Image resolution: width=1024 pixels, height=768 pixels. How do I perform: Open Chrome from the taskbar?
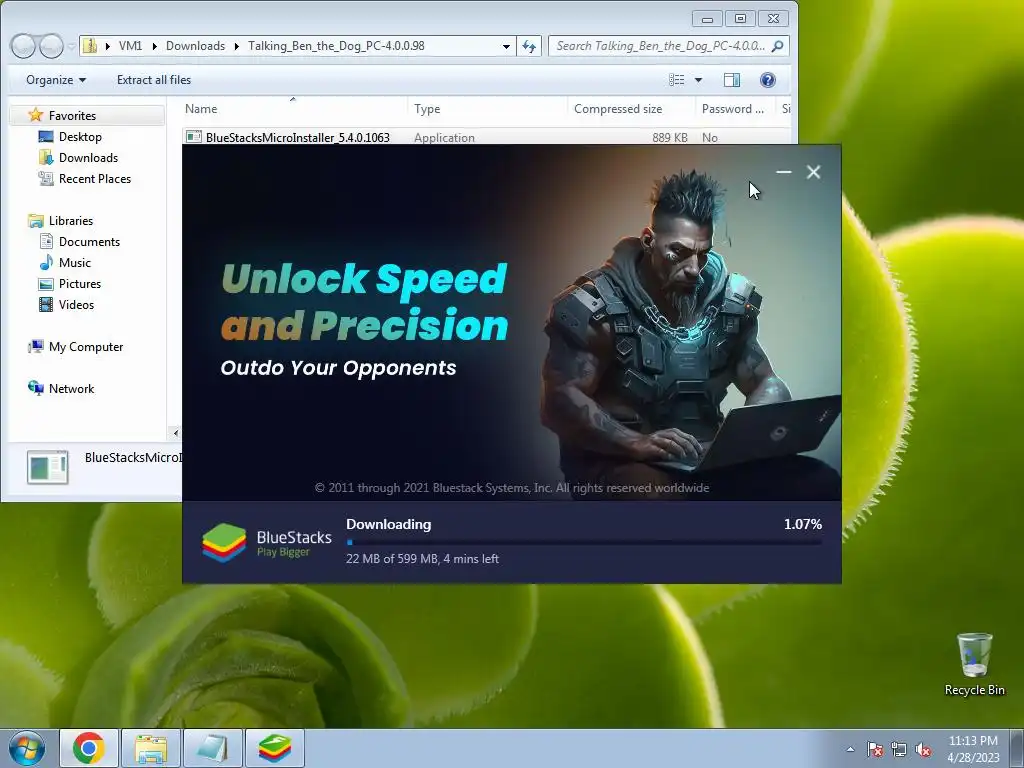point(89,748)
